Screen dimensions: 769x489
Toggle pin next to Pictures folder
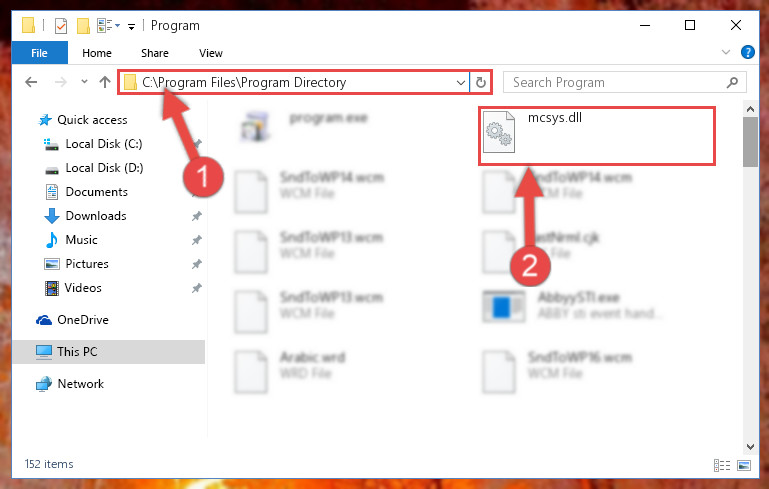click(x=197, y=264)
